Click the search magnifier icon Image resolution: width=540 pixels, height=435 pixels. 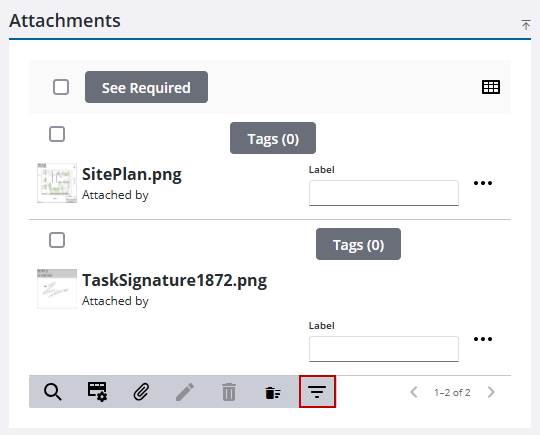[52, 392]
